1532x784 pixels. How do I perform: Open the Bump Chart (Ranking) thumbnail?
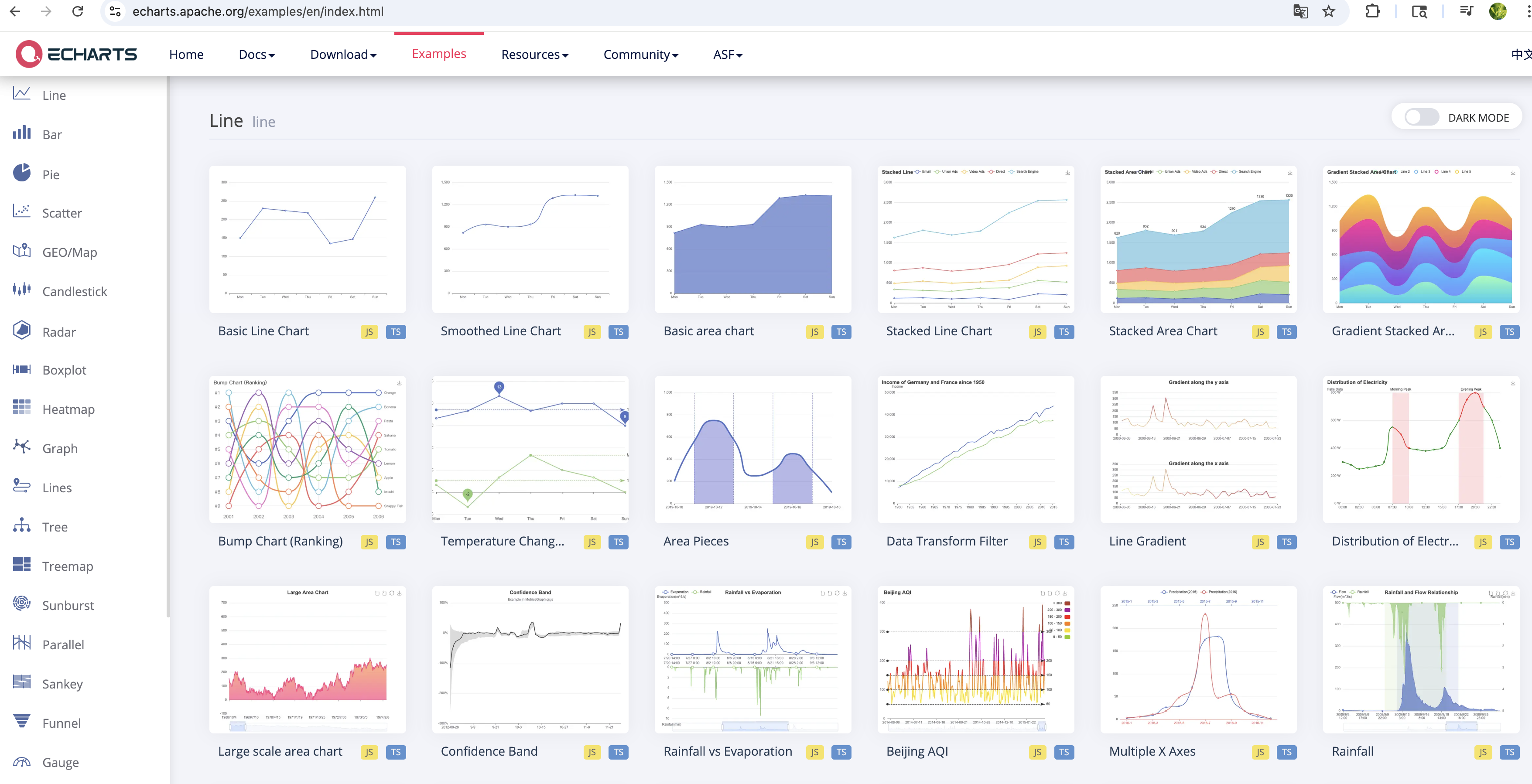pyautogui.click(x=308, y=449)
